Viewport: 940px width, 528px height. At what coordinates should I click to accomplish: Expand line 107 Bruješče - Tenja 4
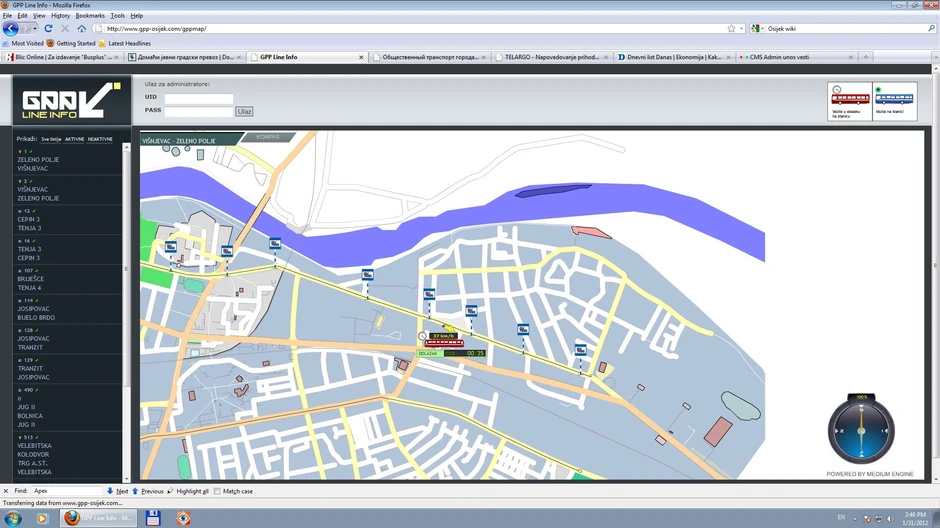20,271
